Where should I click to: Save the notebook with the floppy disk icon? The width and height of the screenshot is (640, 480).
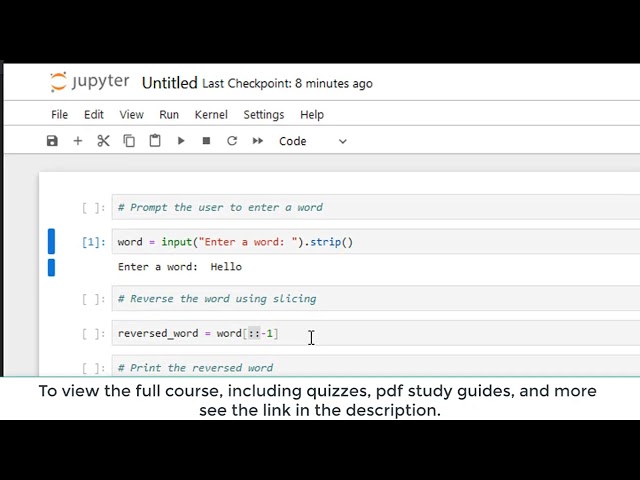pyautogui.click(x=52, y=141)
